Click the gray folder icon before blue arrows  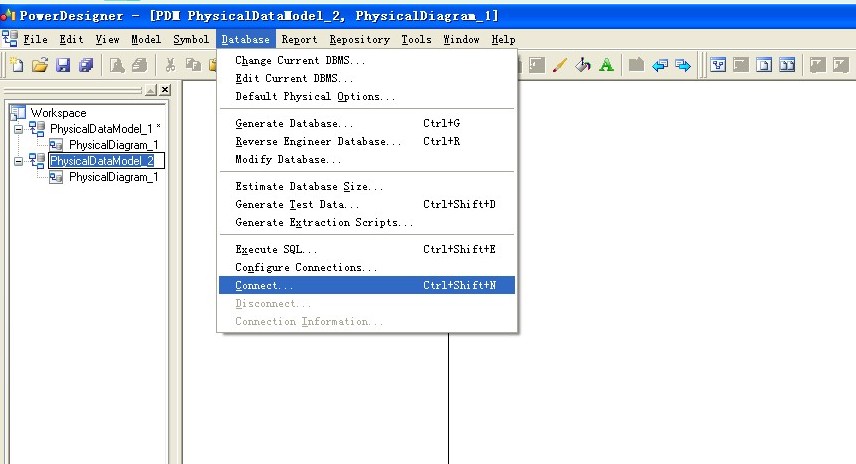637,66
